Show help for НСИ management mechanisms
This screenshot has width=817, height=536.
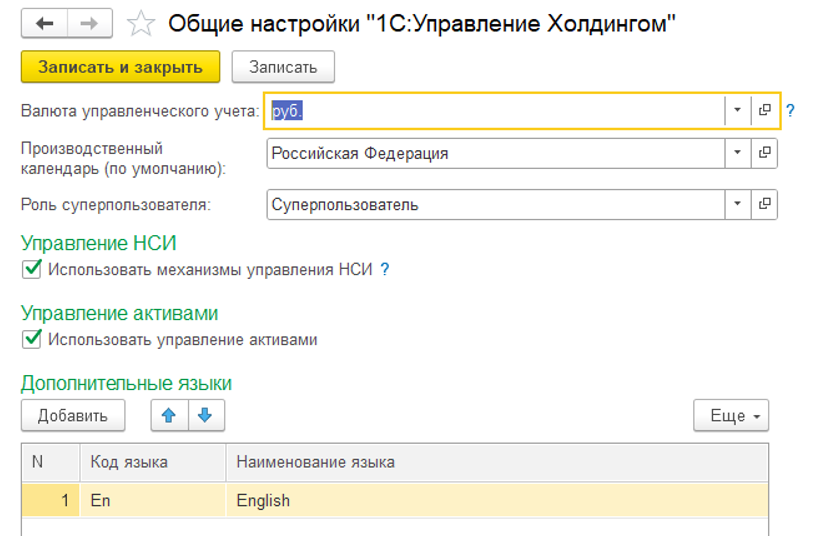[x=385, y=269]
